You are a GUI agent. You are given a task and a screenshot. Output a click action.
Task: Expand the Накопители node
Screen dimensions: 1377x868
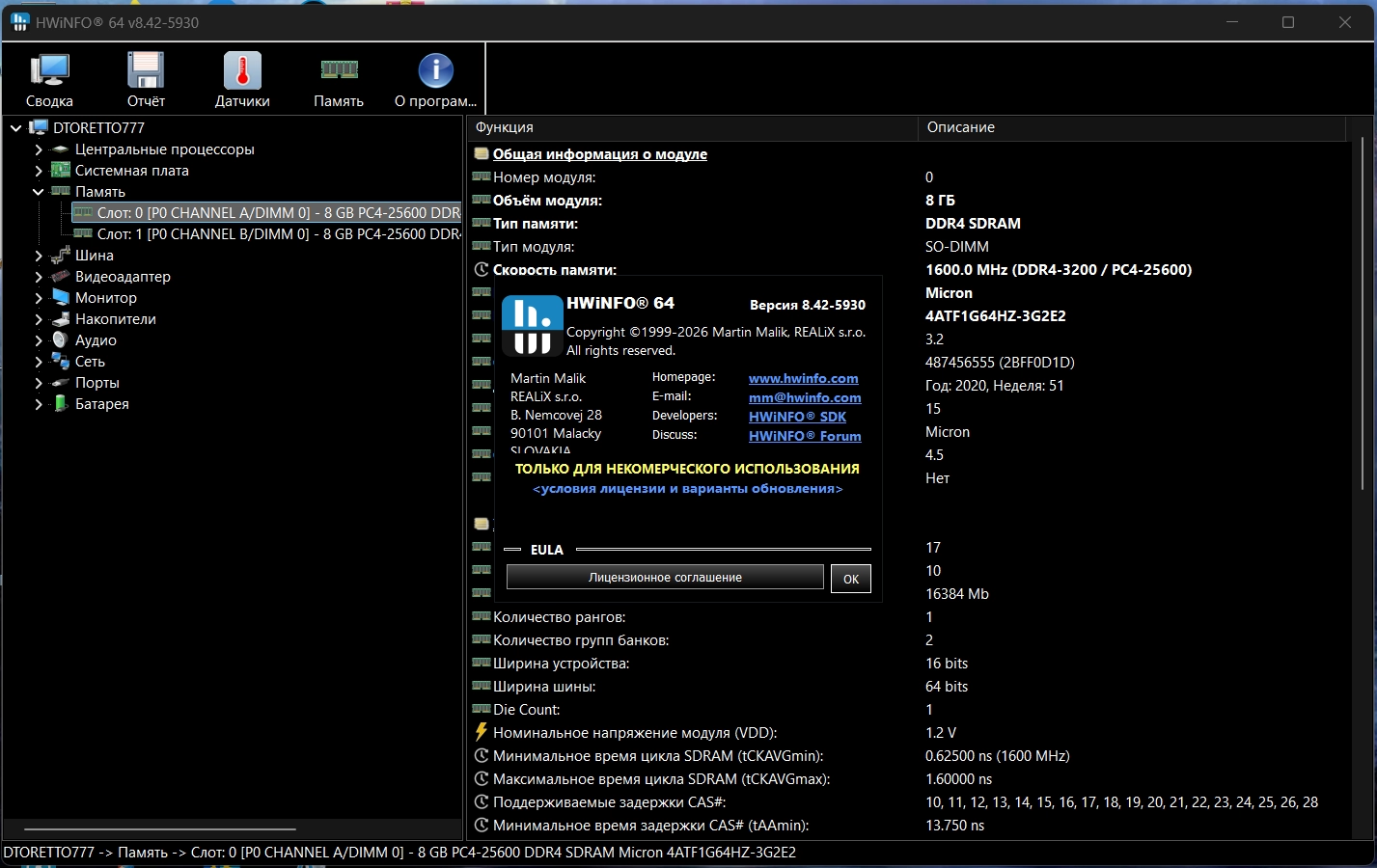pyautogui.click(x=39, y=319)
